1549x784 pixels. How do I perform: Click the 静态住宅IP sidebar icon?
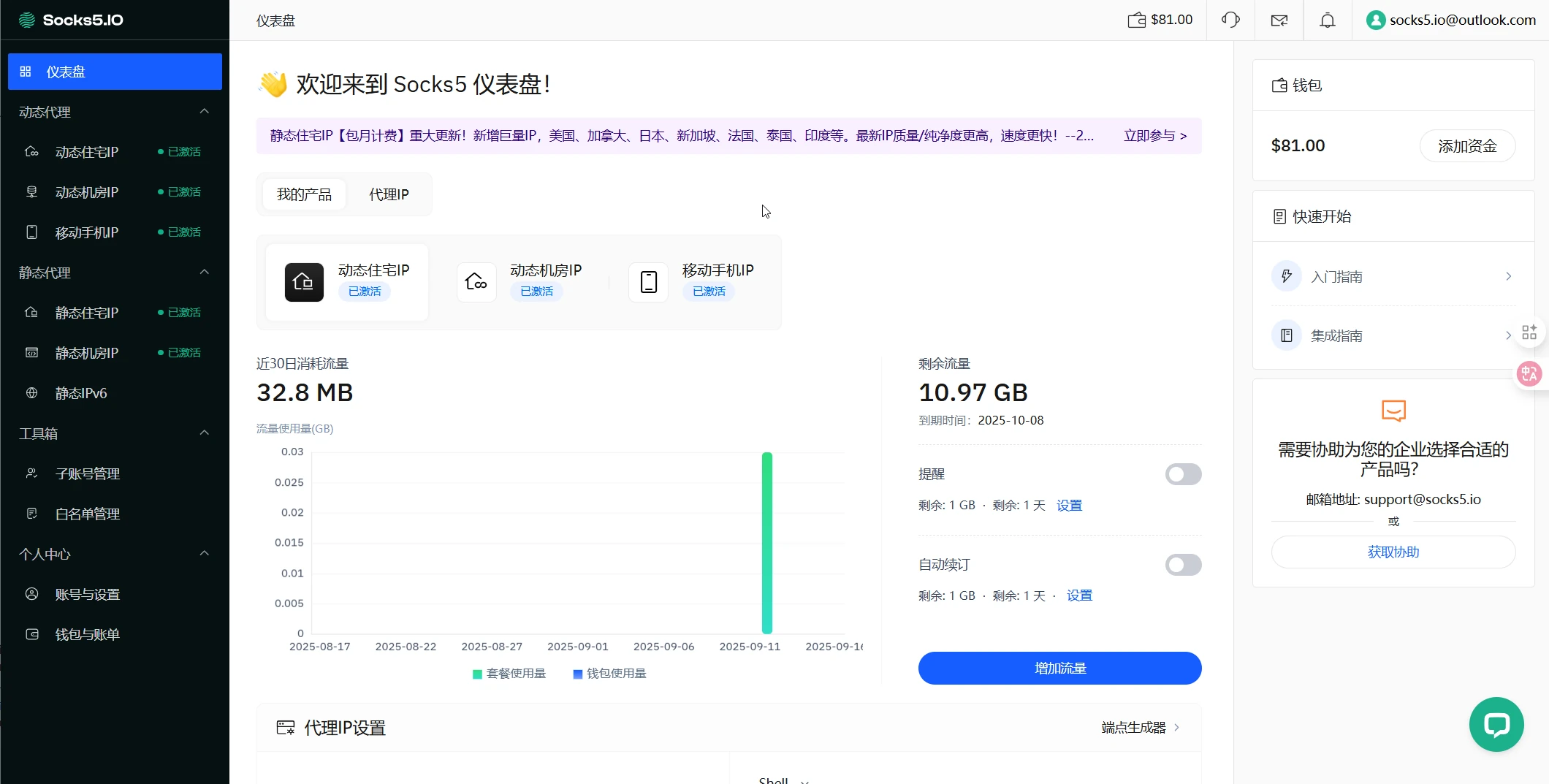(31, 313)
